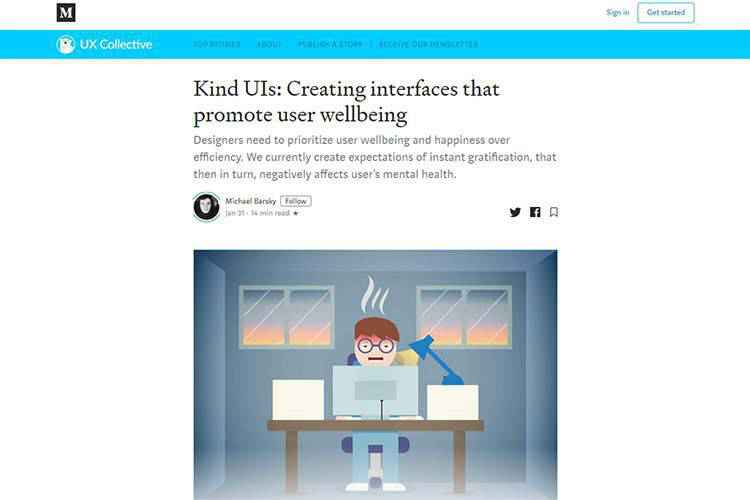The image size is (750, 500).
Task: Click Michael Barsky's avatar photo
Action: click(x=207, y=207)
